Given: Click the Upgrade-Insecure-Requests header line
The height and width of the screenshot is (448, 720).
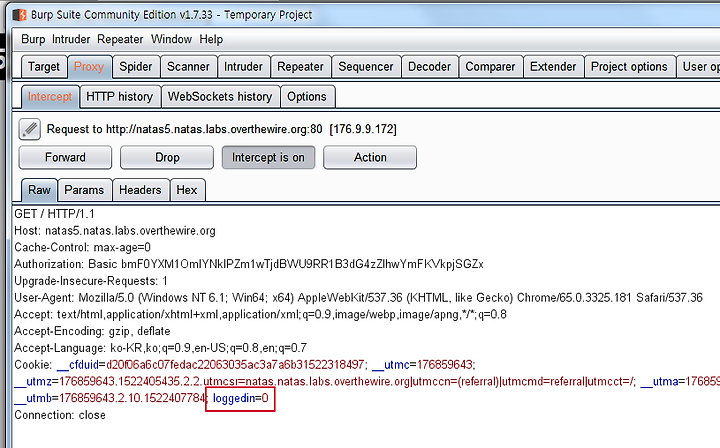Looking at the screenshot, I should pos(91,281).
